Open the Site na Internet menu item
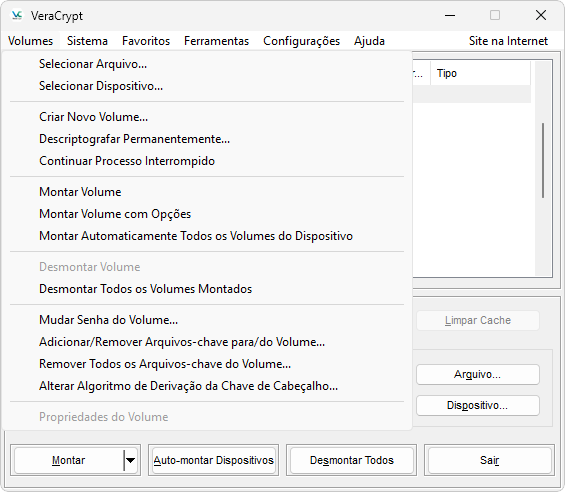Screen dimensions: 565x492 pos(508,41)
